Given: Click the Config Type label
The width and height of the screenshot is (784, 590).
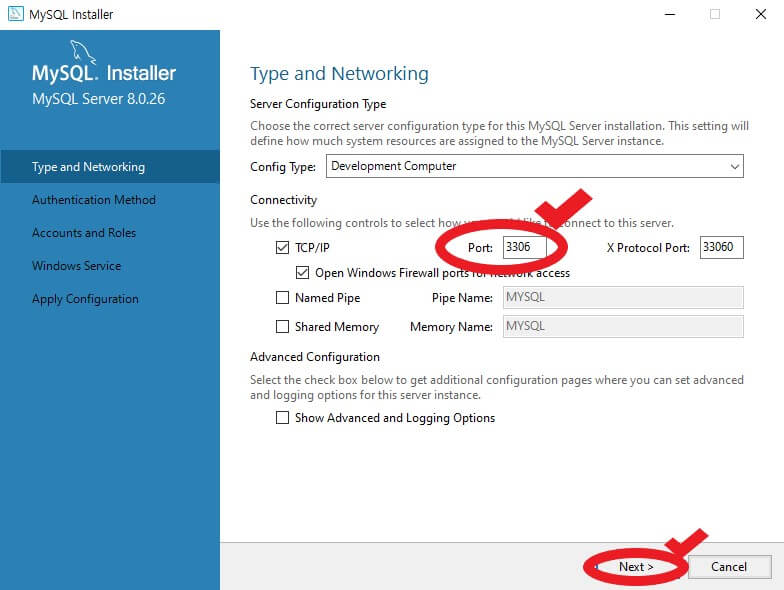Looking at the screenshot, I should tap(283, 166).
